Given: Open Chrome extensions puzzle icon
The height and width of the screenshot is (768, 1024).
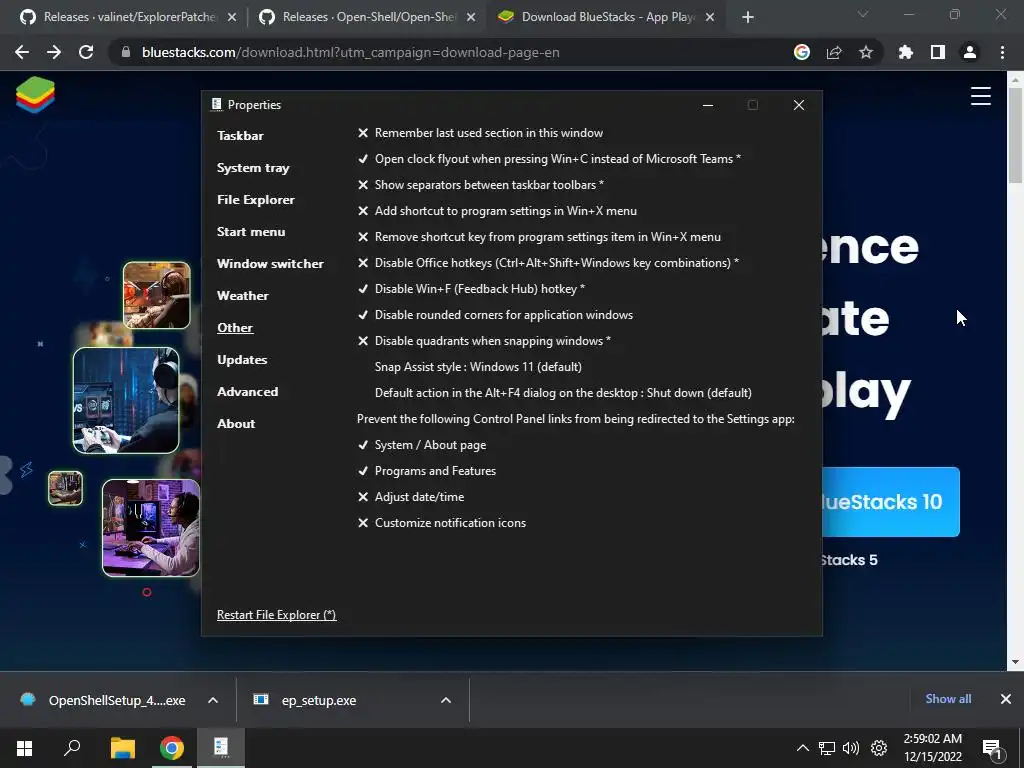Looking at the screenshot, I should 906,52.
